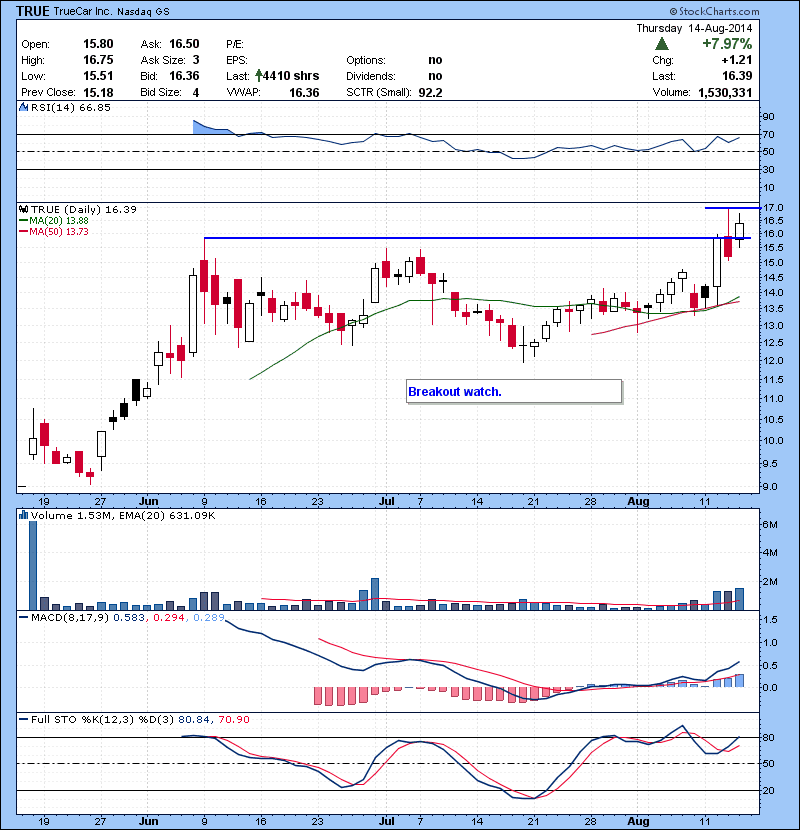Click the RSI(14) indicator icon
The width and height of the screenshot is (800, 830).
[x=23, y=107]
